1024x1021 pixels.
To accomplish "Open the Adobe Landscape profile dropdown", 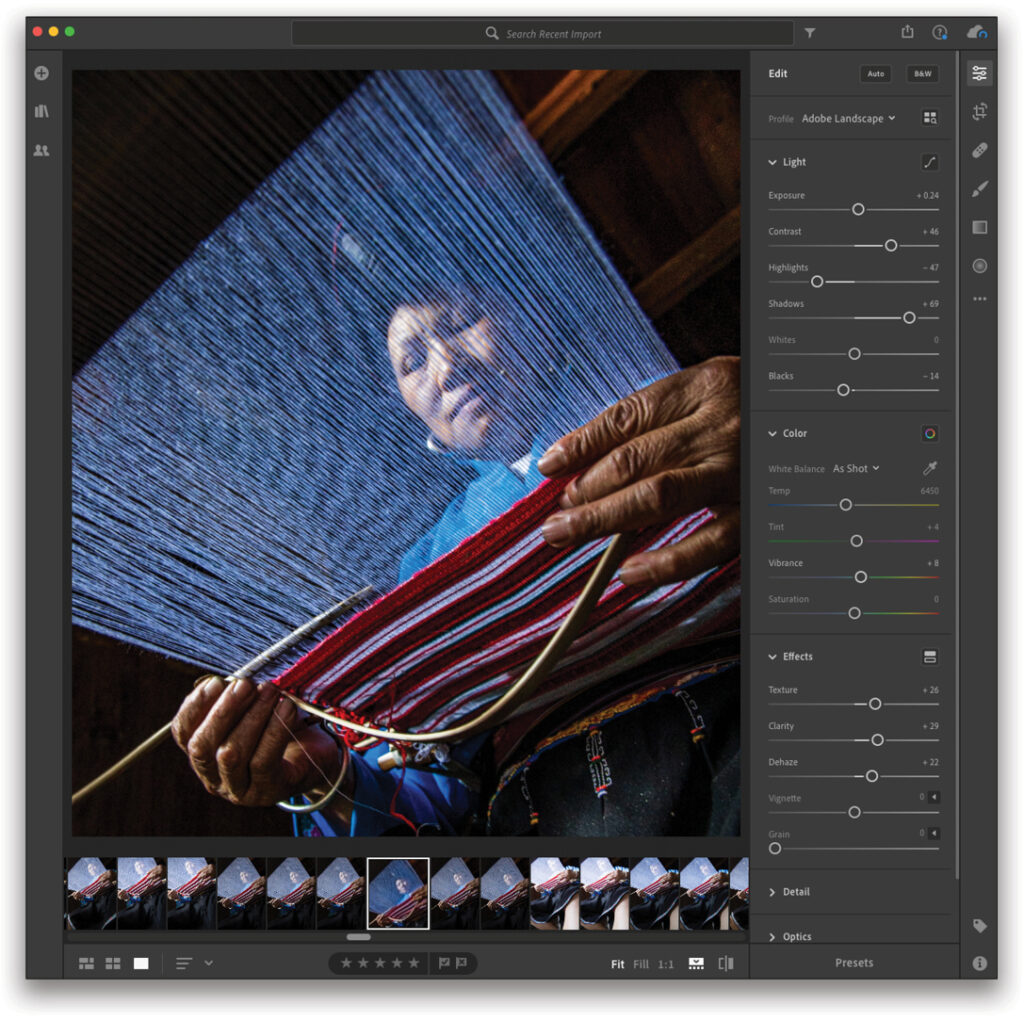I will click(x=848, y=118).
